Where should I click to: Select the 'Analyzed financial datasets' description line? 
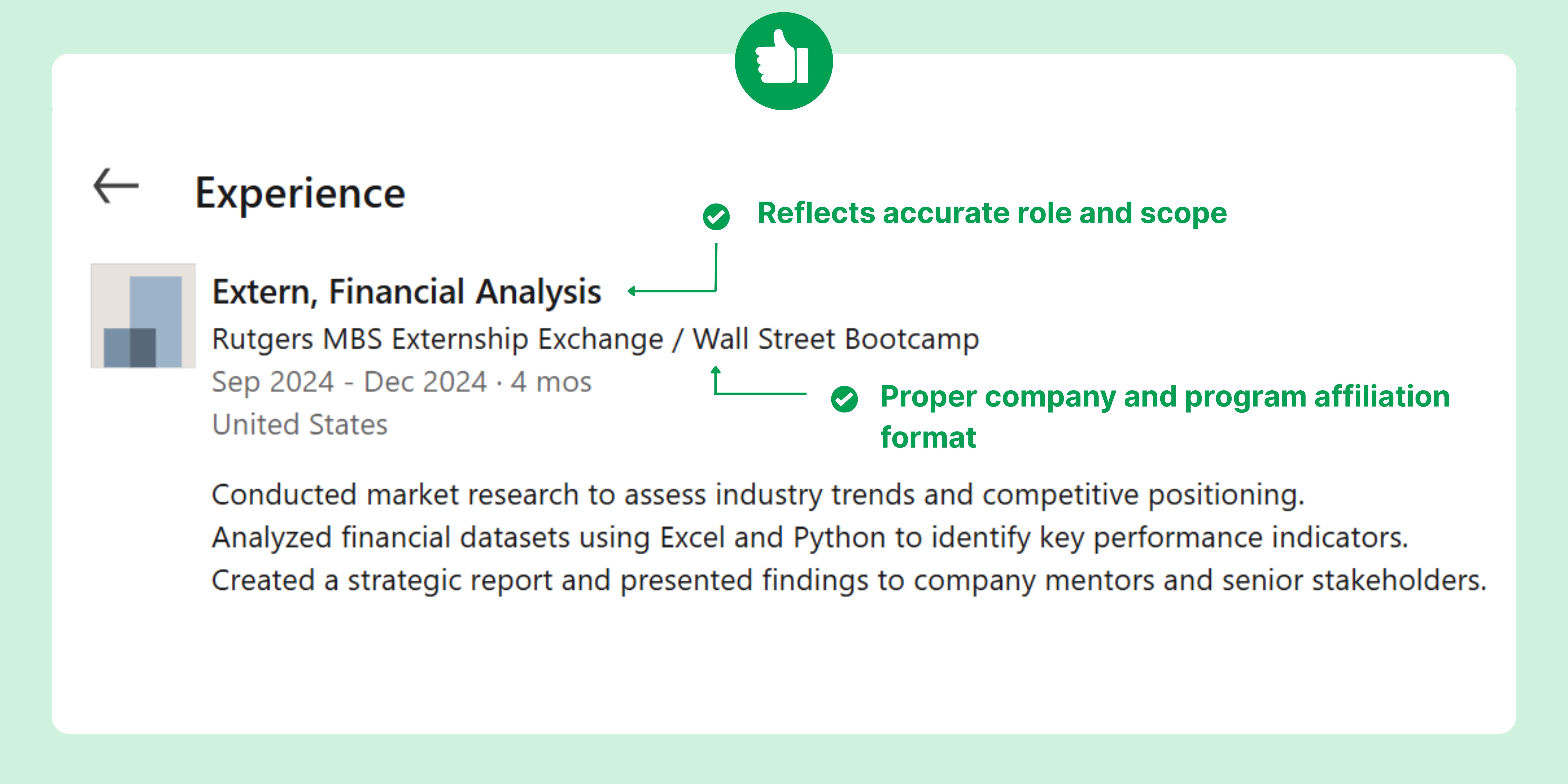(810, 537)
